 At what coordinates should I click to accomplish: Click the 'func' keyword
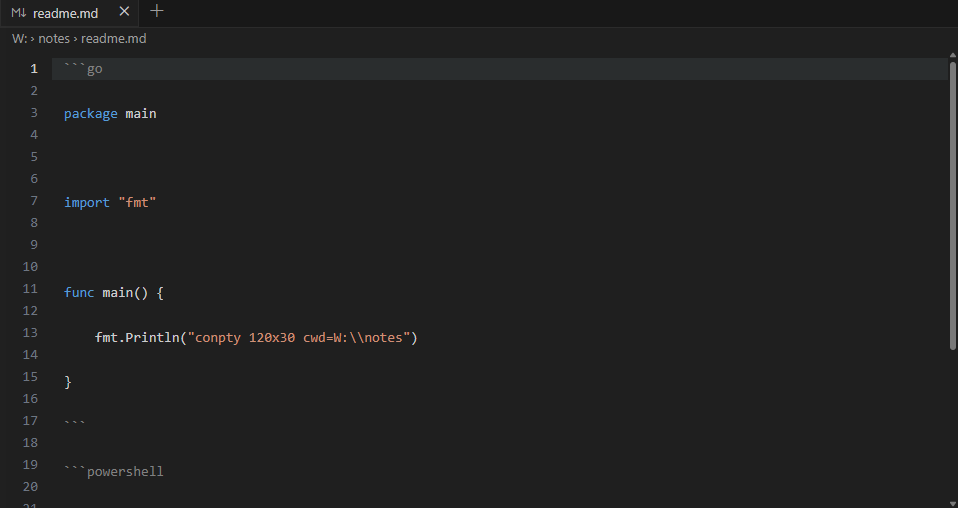coord(79,293)
